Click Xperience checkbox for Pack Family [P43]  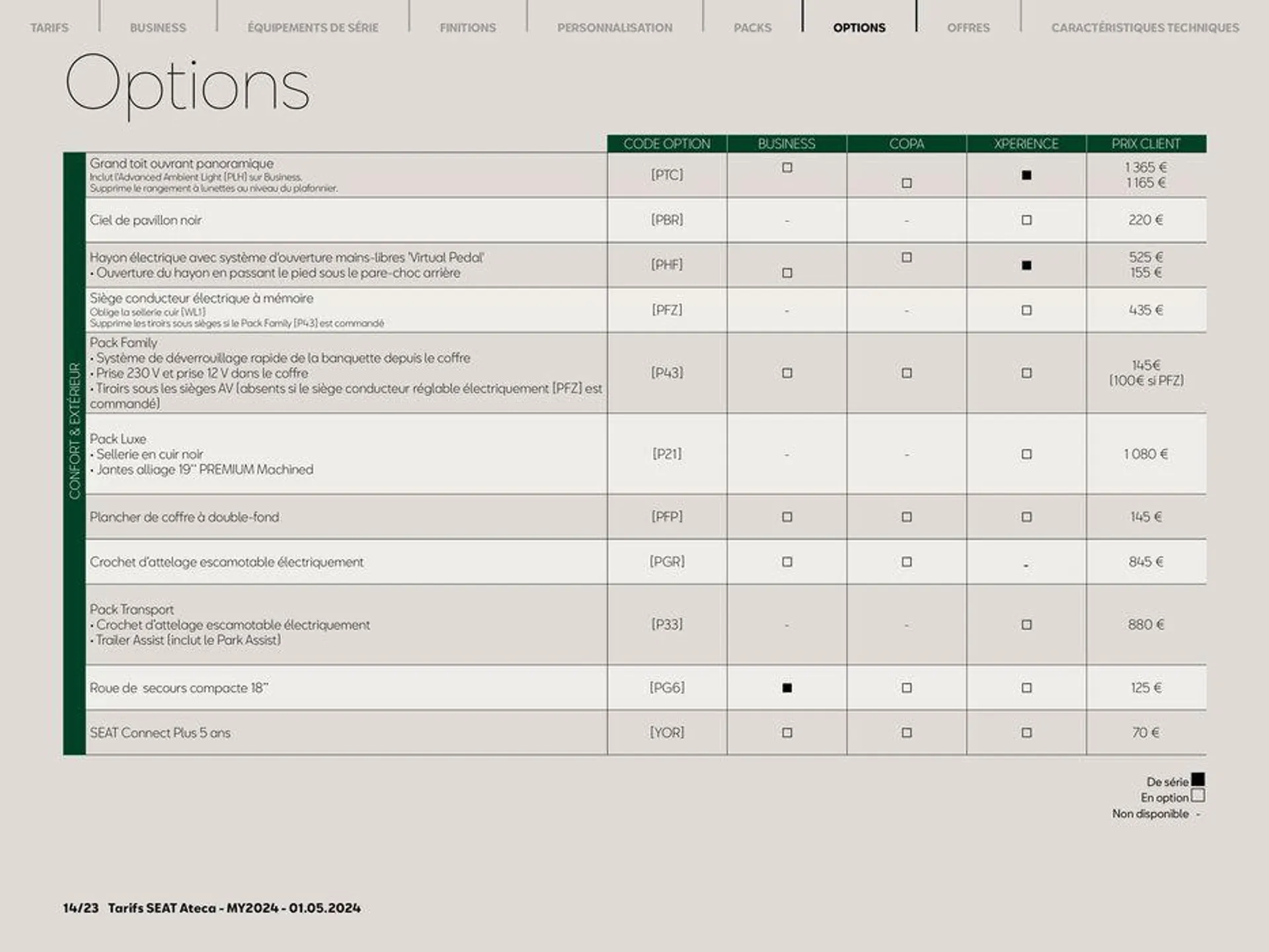(1026, 373)
